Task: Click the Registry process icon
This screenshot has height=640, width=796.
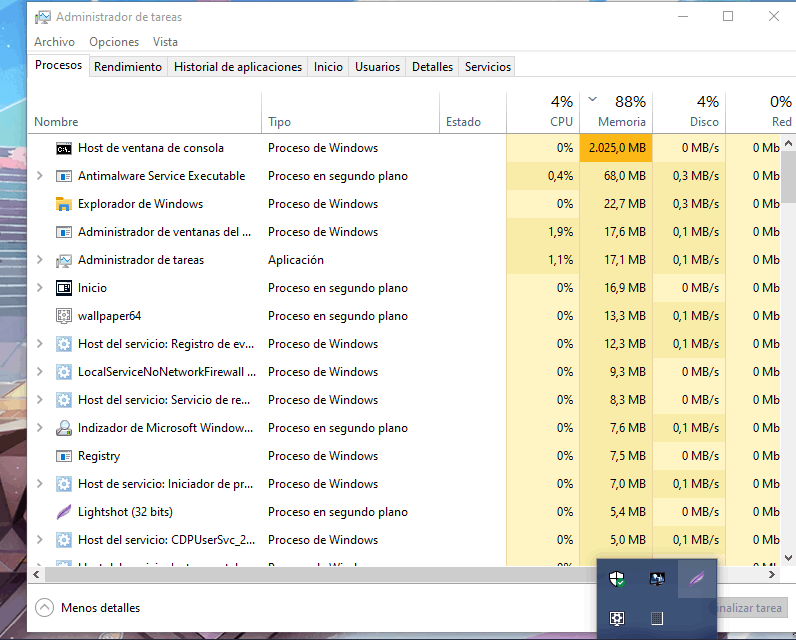Action: tap(63, 456)
